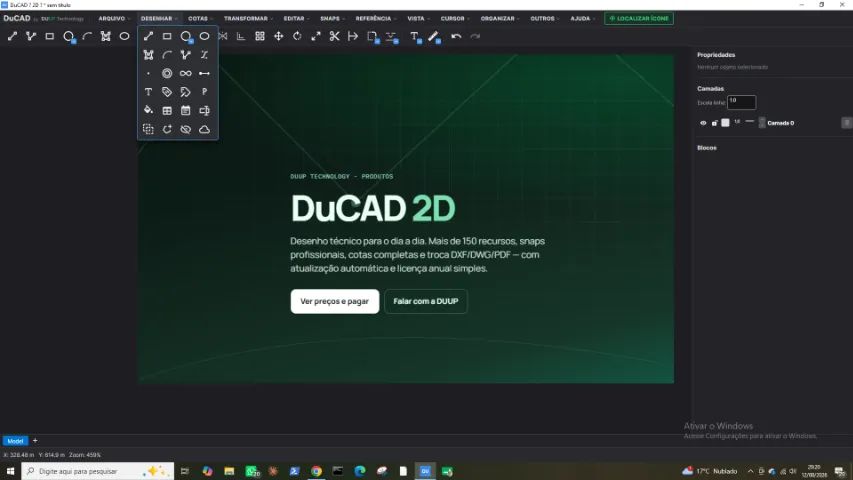The height and width of the screenshot is (480, 853).
Task: Select the rectangle tool in main toolbar
Action: click(x=50, y=36)
